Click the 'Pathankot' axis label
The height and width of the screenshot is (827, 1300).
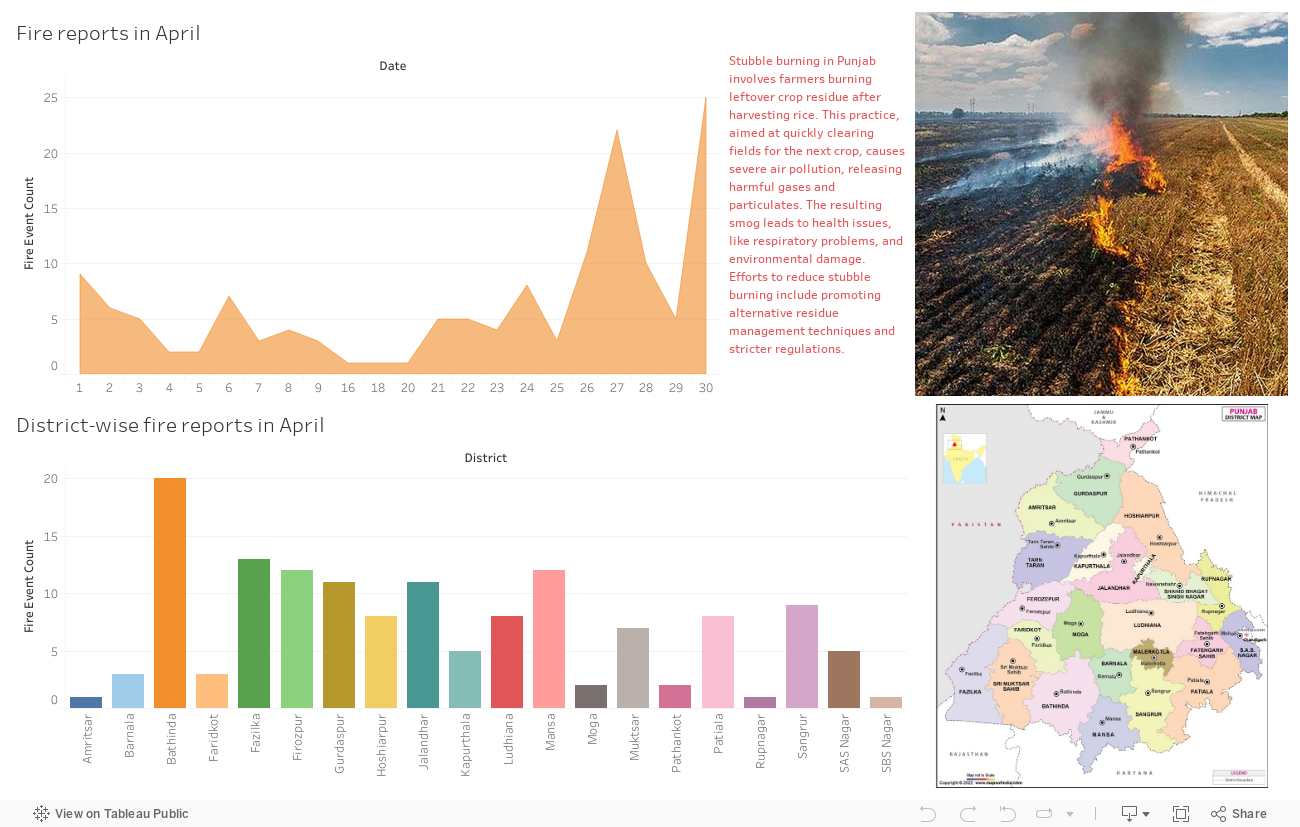[676, 742]
